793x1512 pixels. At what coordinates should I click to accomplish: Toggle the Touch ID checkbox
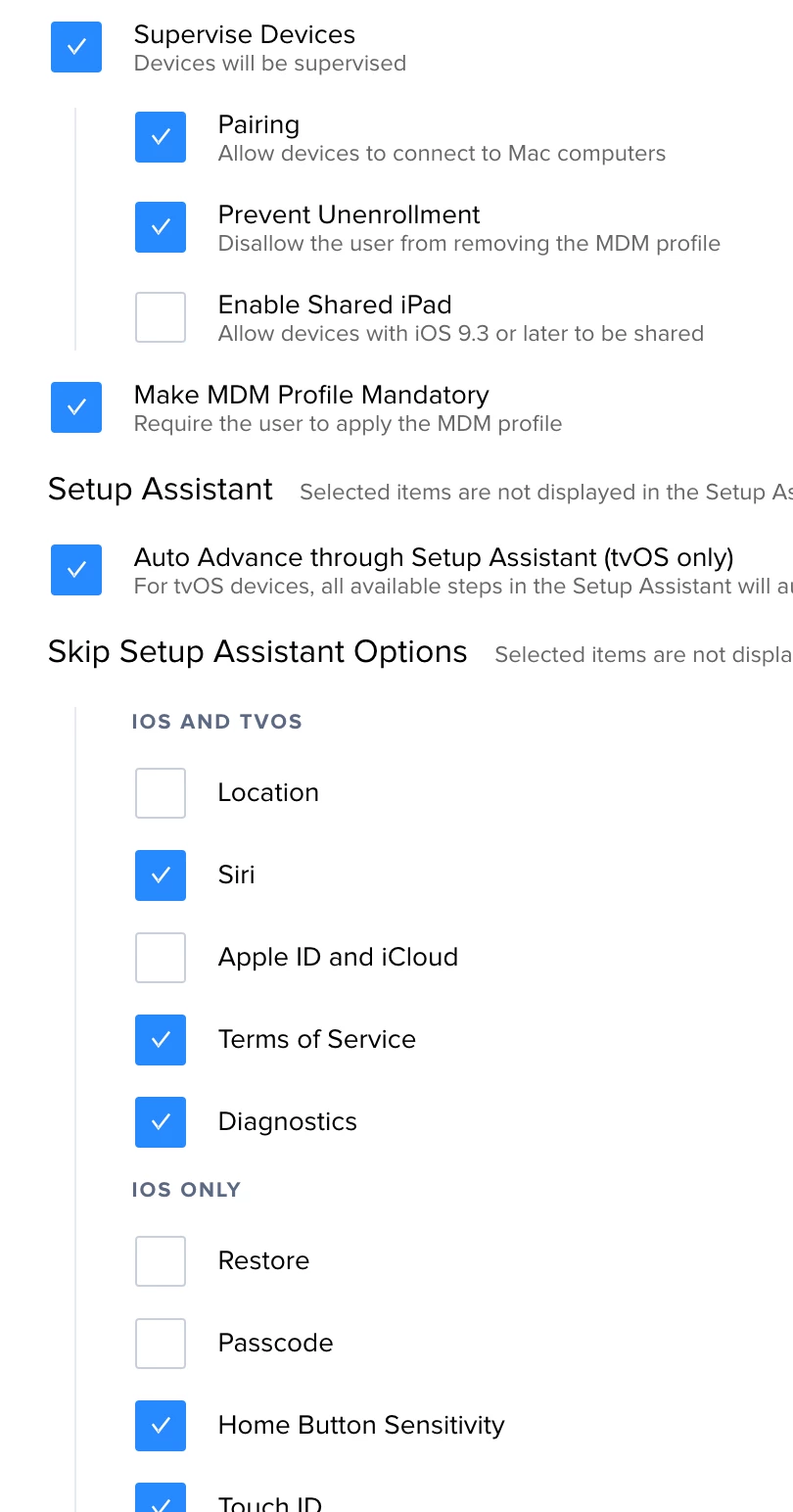click(161, 1500)
